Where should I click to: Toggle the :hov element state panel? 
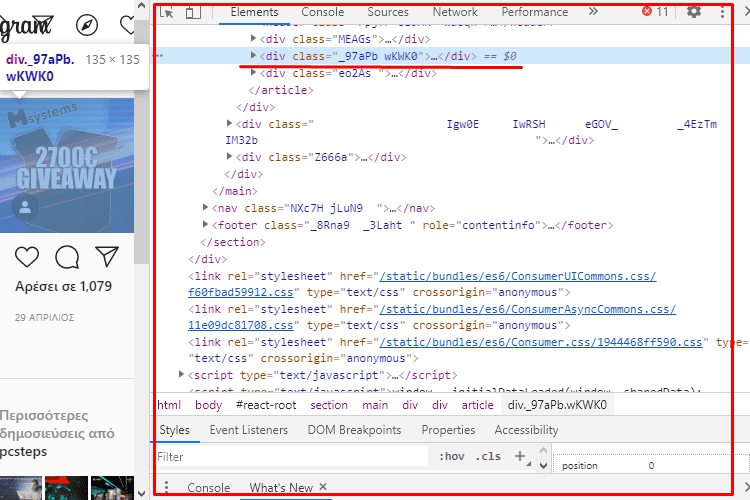[x=452, y=456]
